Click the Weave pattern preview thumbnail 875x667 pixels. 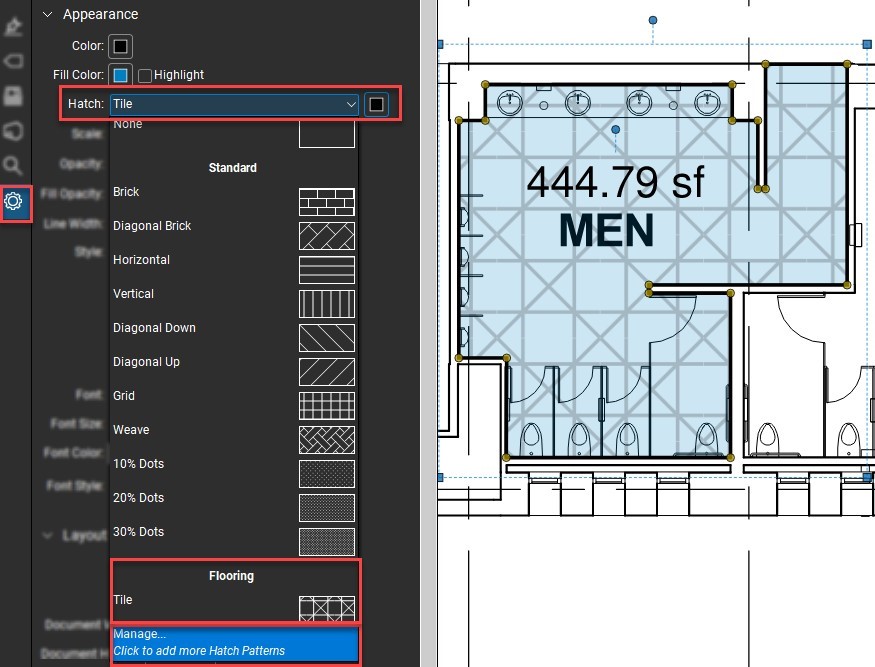point(327,440)
